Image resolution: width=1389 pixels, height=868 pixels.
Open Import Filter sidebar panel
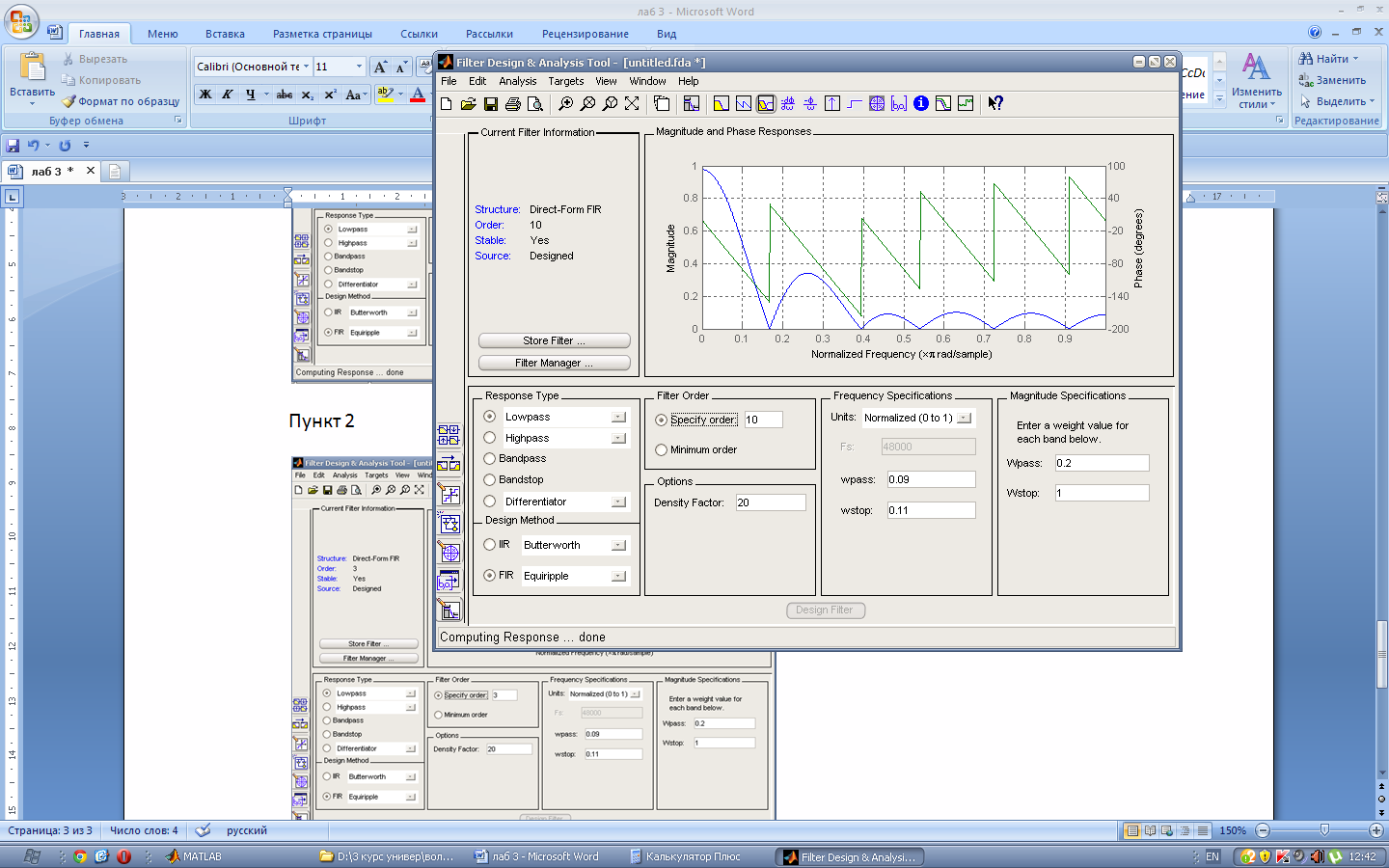[449, 581]
